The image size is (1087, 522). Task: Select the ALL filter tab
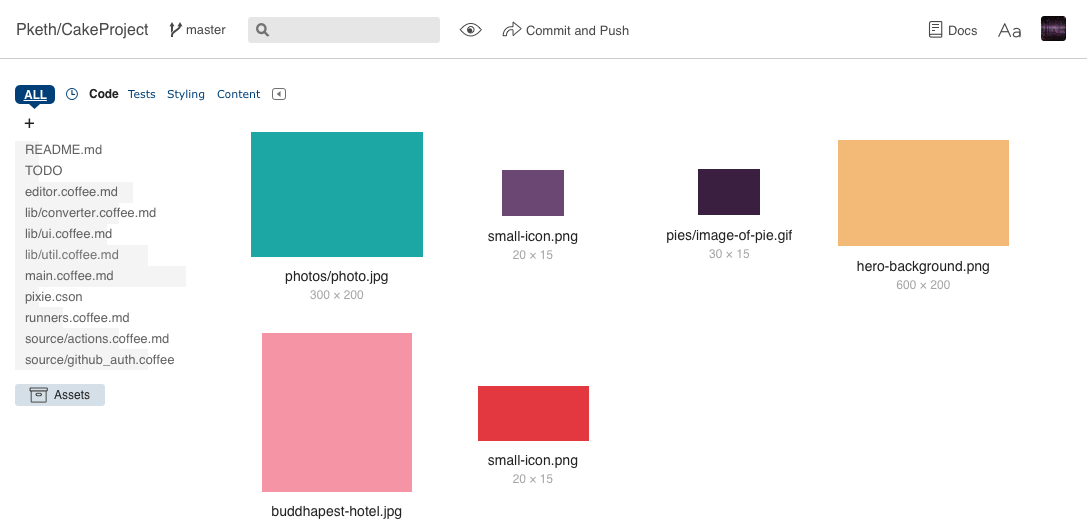pos(35,95)
